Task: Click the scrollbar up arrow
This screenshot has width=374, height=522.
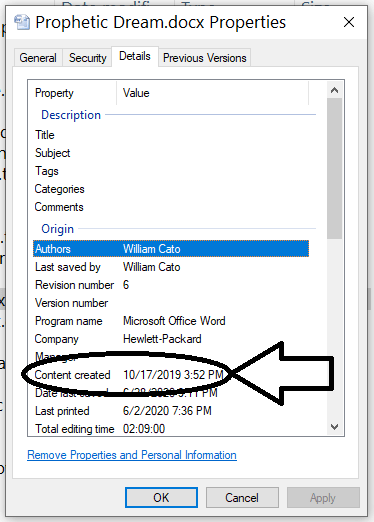Action: pos(334,90)
